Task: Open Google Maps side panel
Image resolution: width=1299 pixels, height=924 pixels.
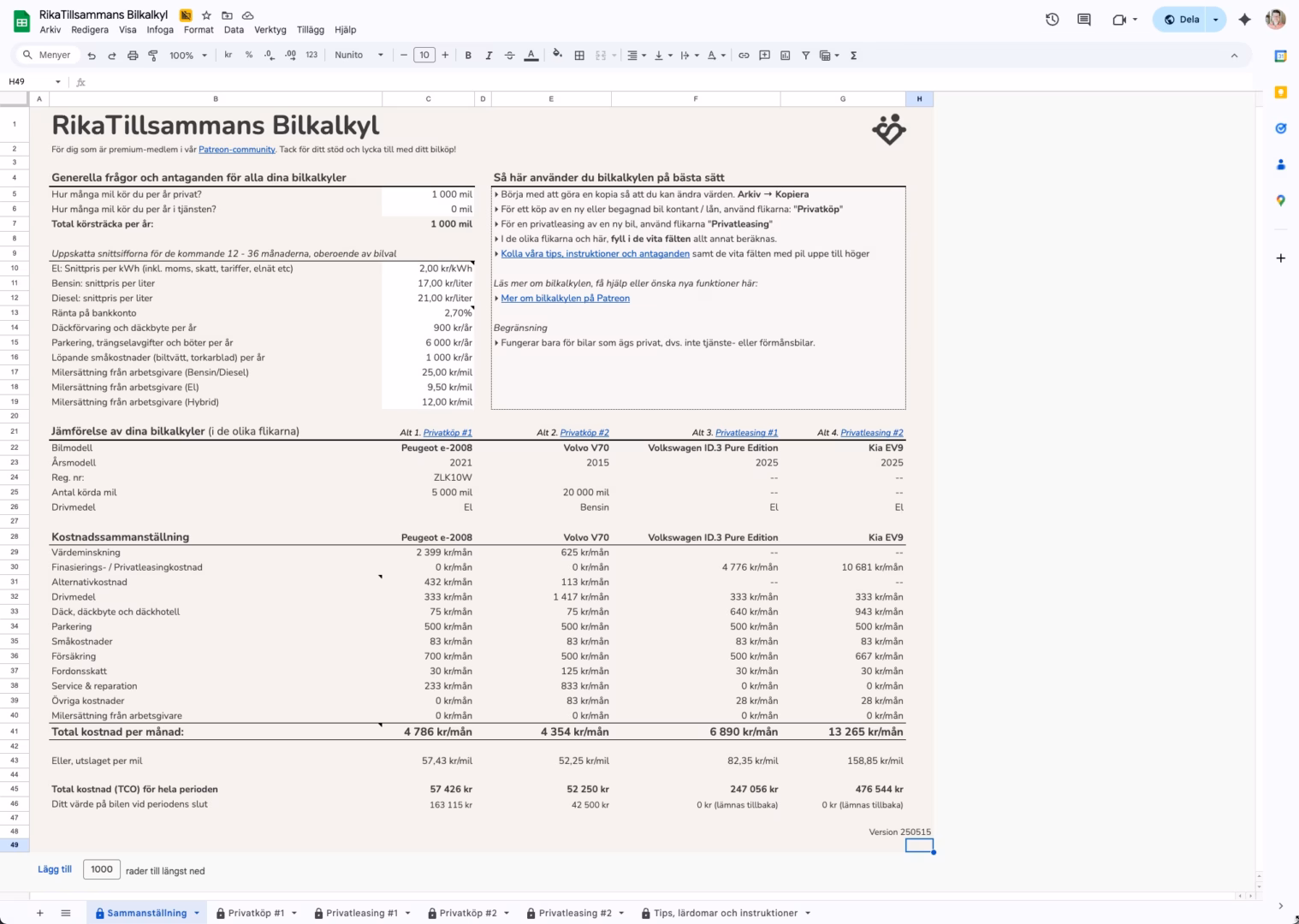Action: click(x=1281, y=200)
